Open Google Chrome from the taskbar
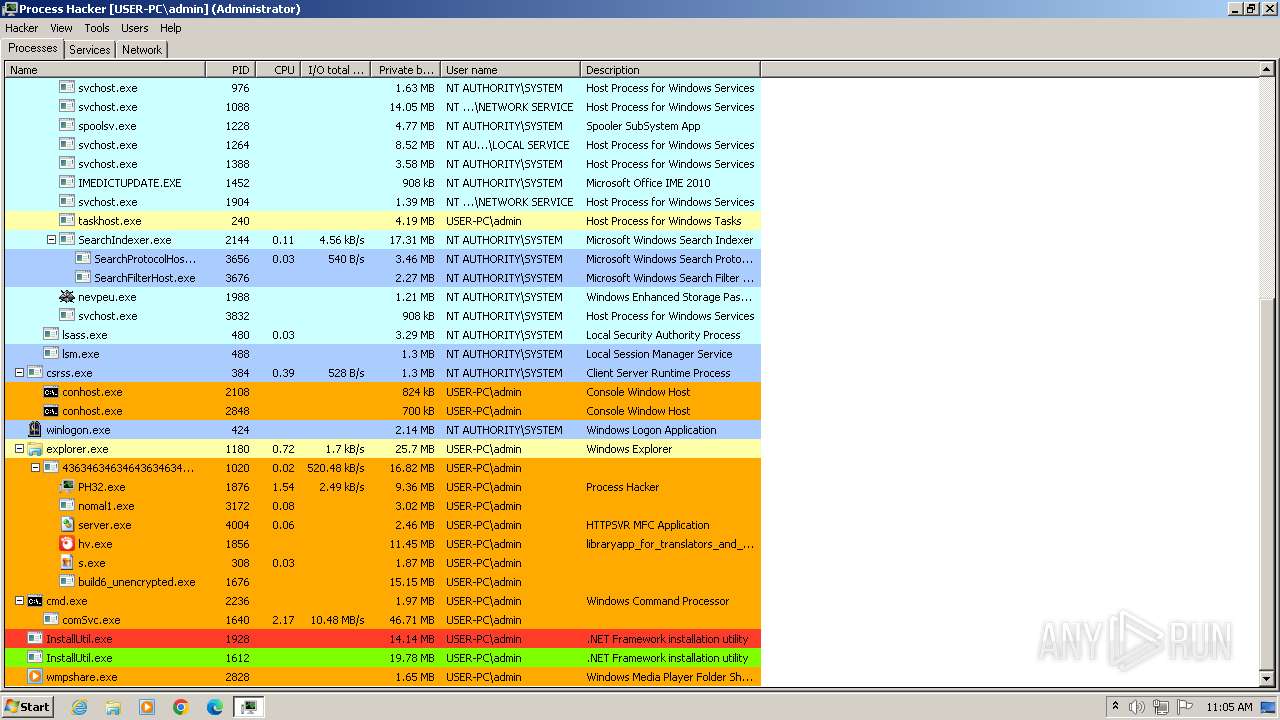This screenshot has width=1280, height=720. [x=181, y=707]
